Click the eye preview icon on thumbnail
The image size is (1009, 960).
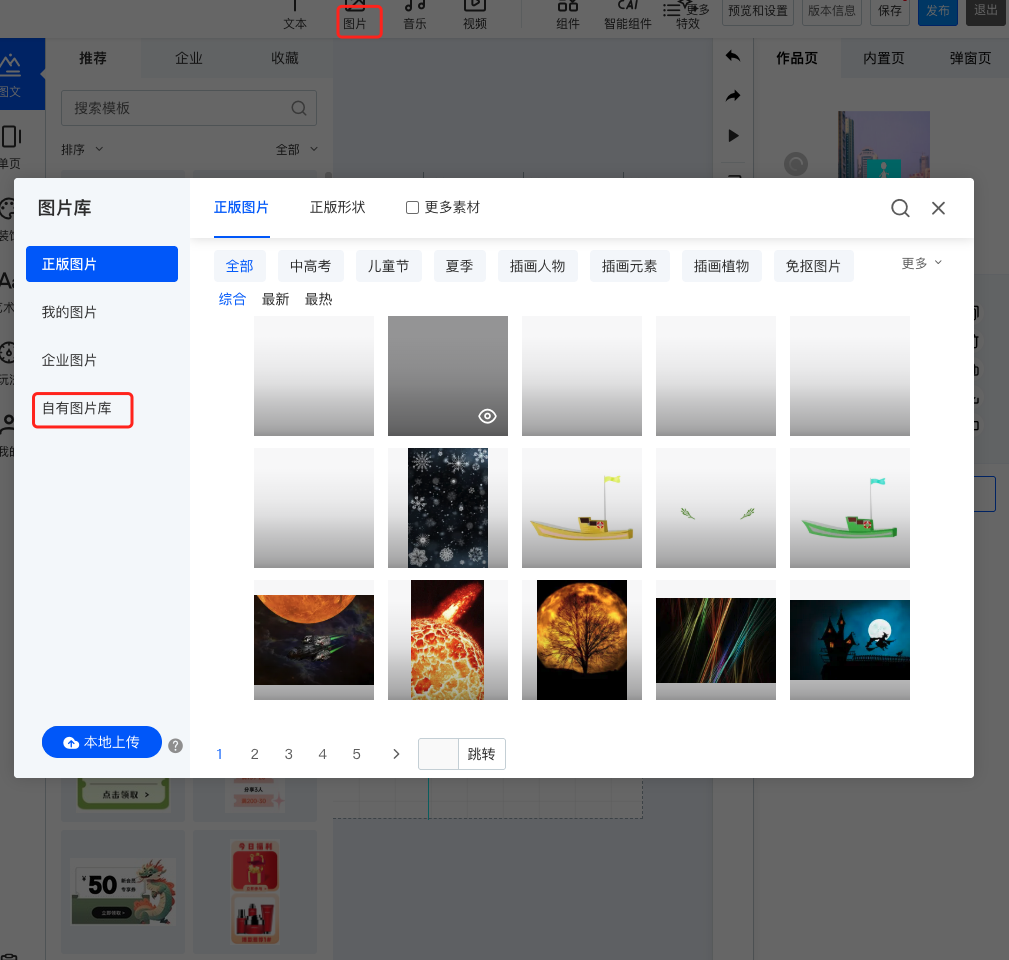(487, 417)
